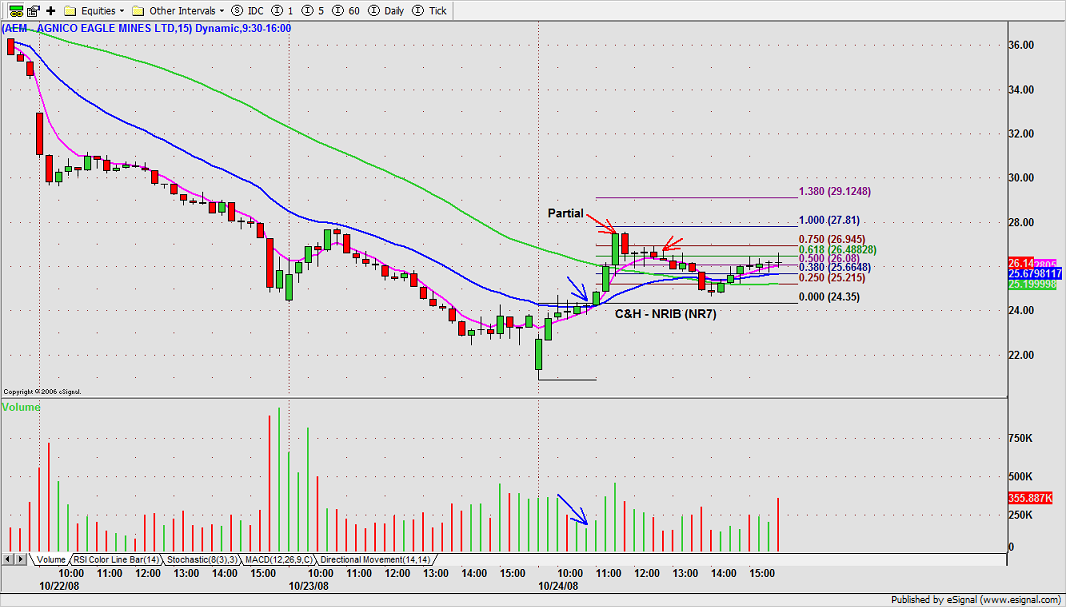The image size is (1066, 607).
Task: Open the Other Intervals dropdown
Action: pos(179,11)
